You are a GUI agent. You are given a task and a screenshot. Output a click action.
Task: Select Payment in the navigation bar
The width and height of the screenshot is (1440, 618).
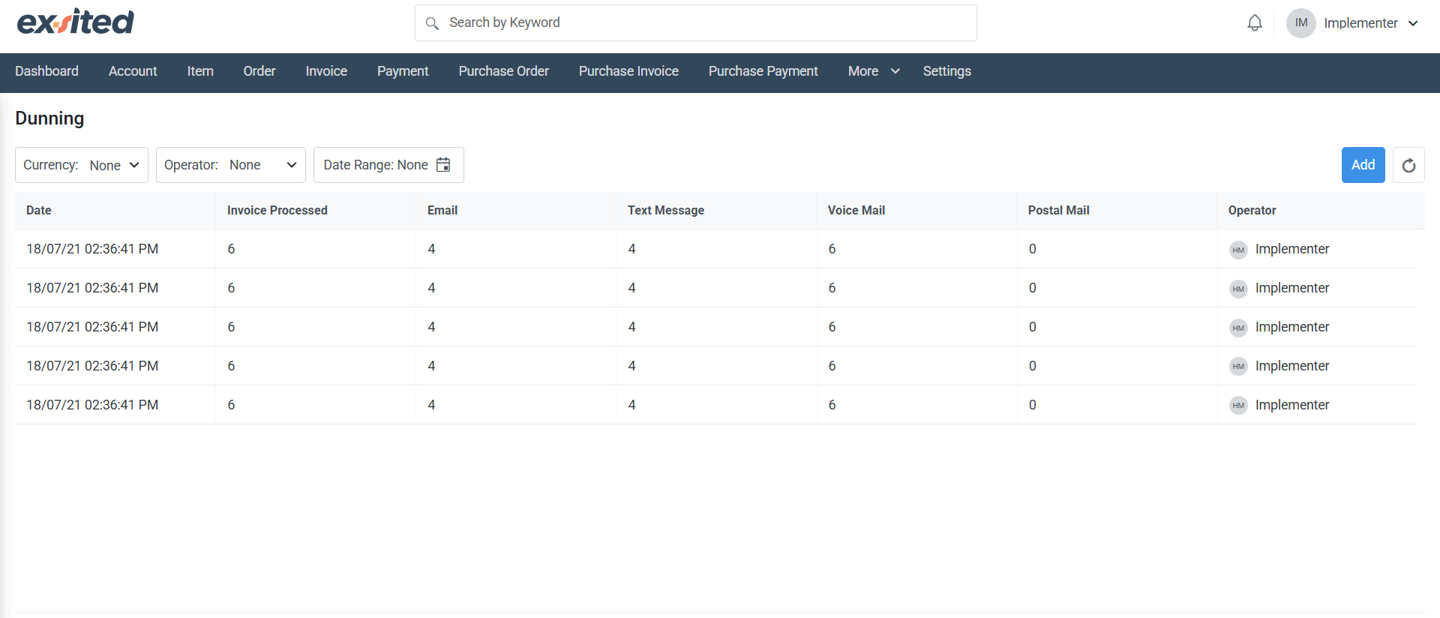[x=403, y=71]
